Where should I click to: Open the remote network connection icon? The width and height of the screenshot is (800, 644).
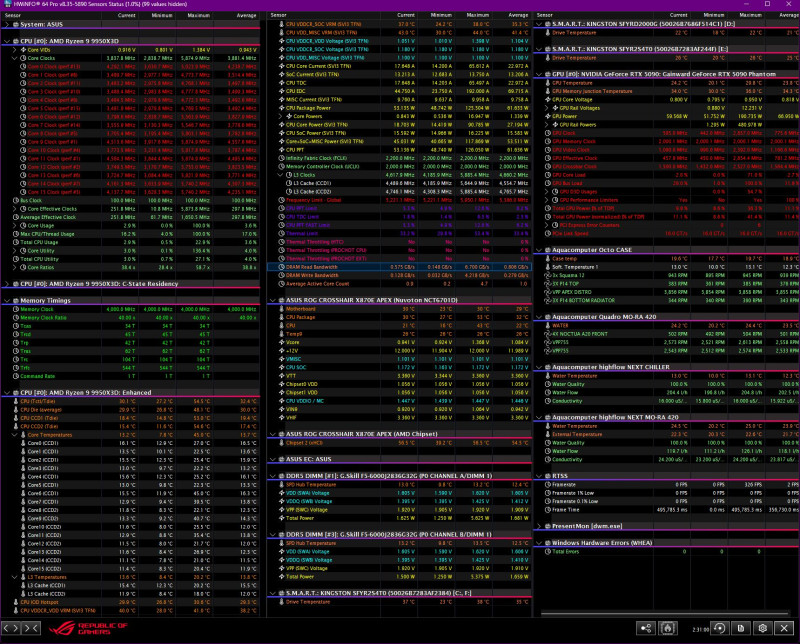(645, 628)
